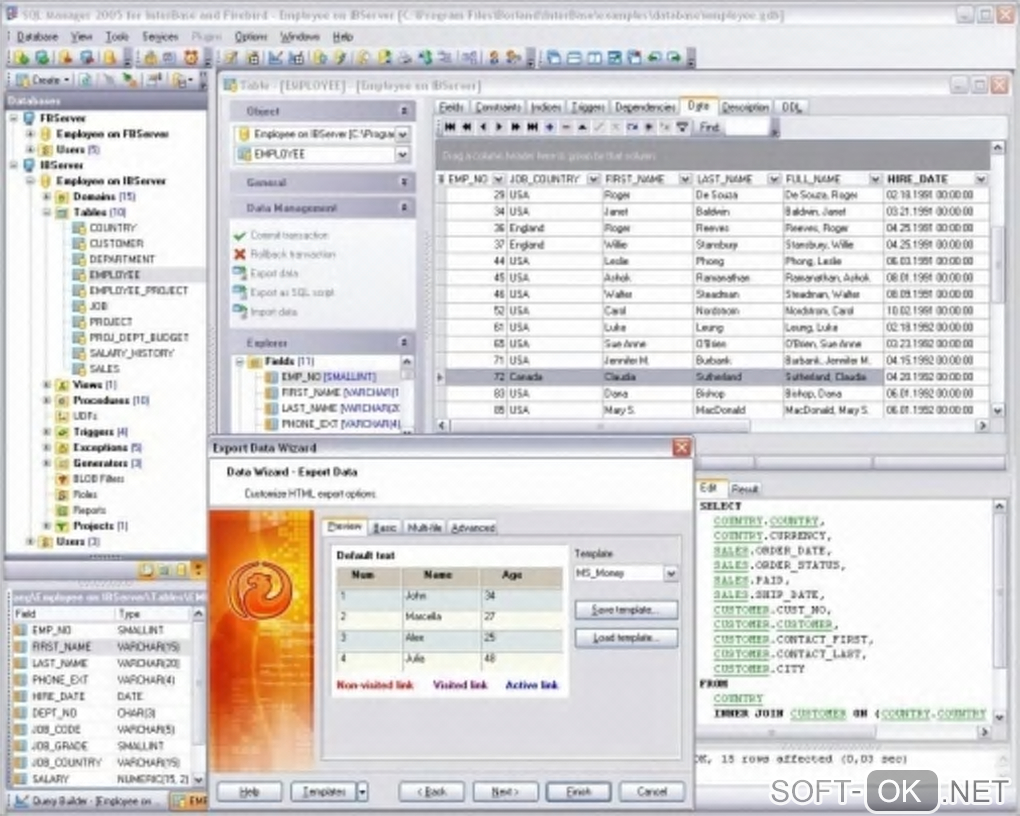Click the edit record triangle icon
This screenshot has width=1020, height=816.
click(582, 127)
